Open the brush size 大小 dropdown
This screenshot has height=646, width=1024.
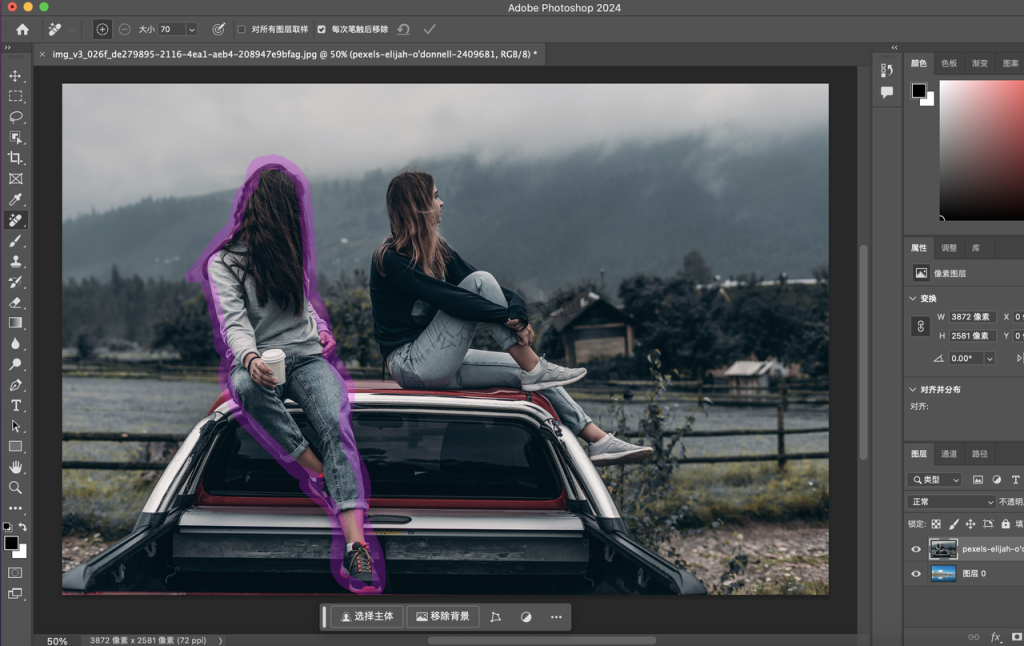[192, 29]
